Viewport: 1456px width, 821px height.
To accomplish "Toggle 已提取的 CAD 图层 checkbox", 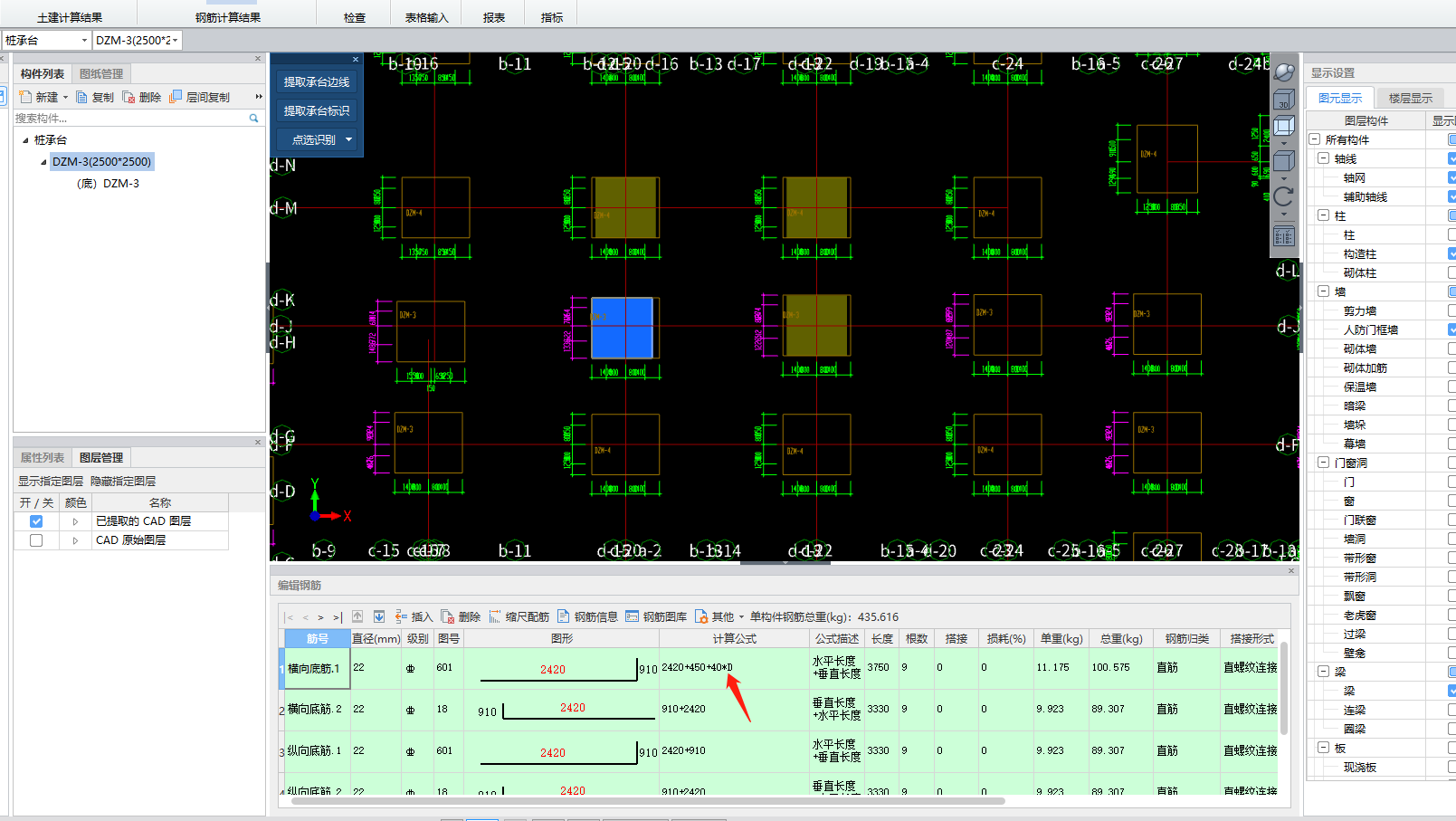I will click(36, 521).
